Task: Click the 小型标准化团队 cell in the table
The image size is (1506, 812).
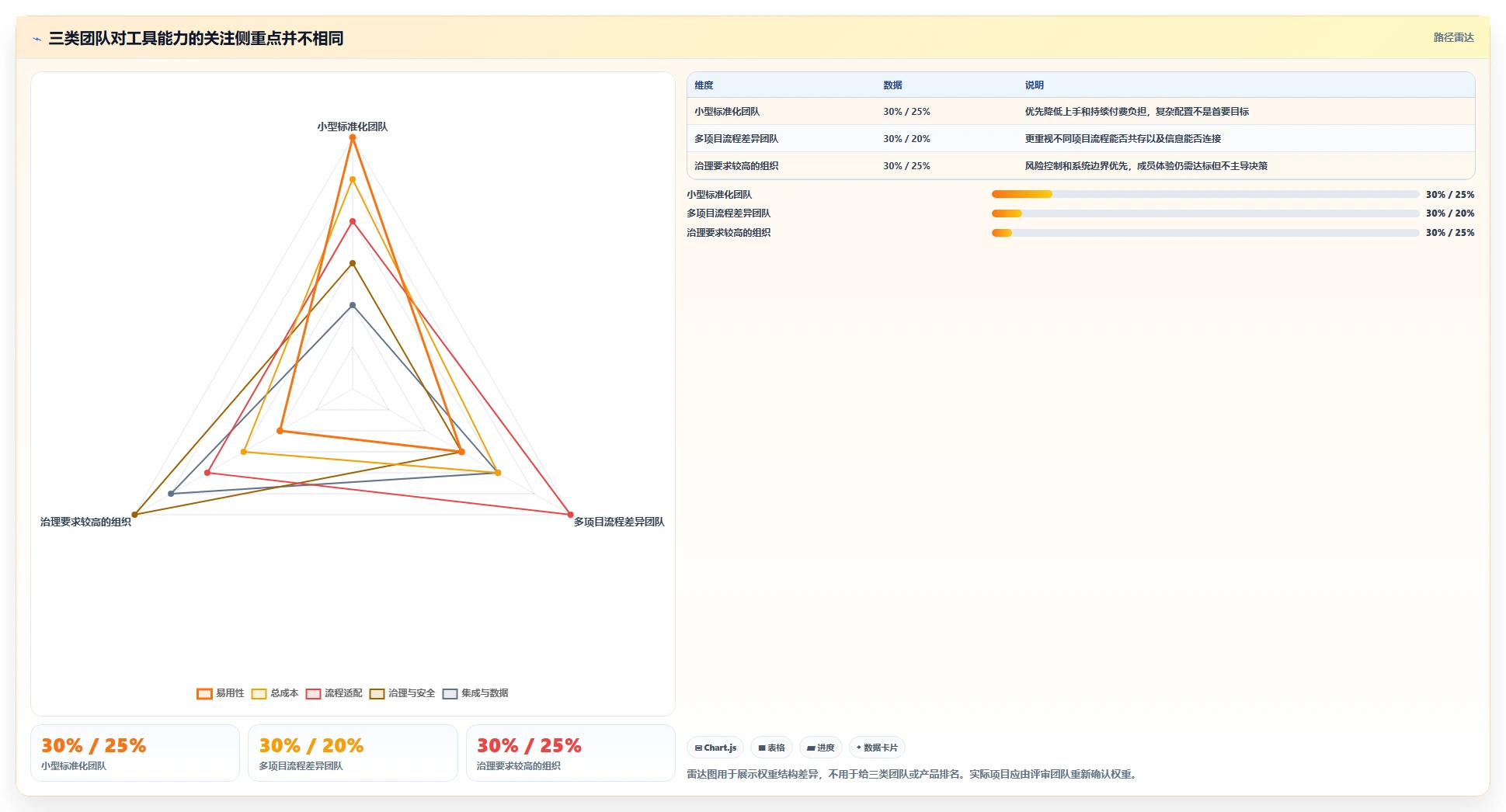Action: (727, 112)
